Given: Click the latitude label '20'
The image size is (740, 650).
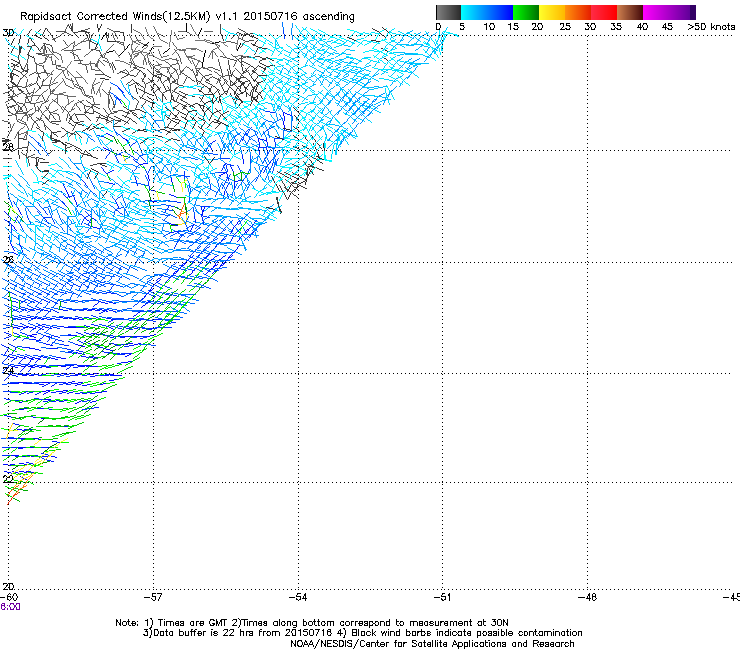Looking at the screenshot, I should (x=8, y=586).
